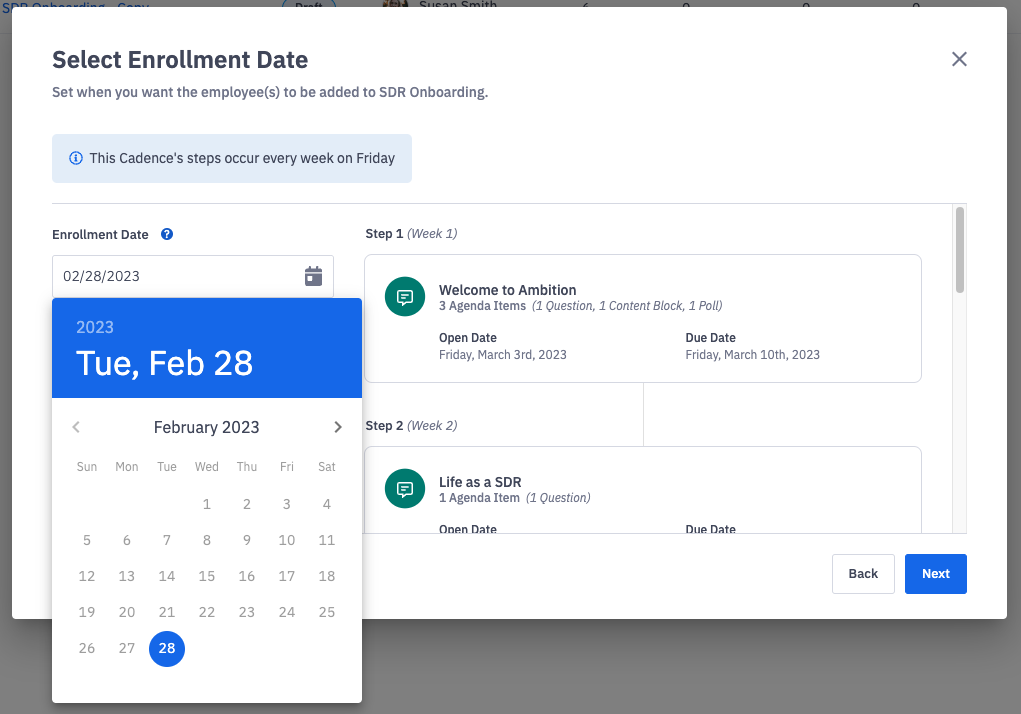
Task: Select February 10 in calendar
Action: click(287, 540)
